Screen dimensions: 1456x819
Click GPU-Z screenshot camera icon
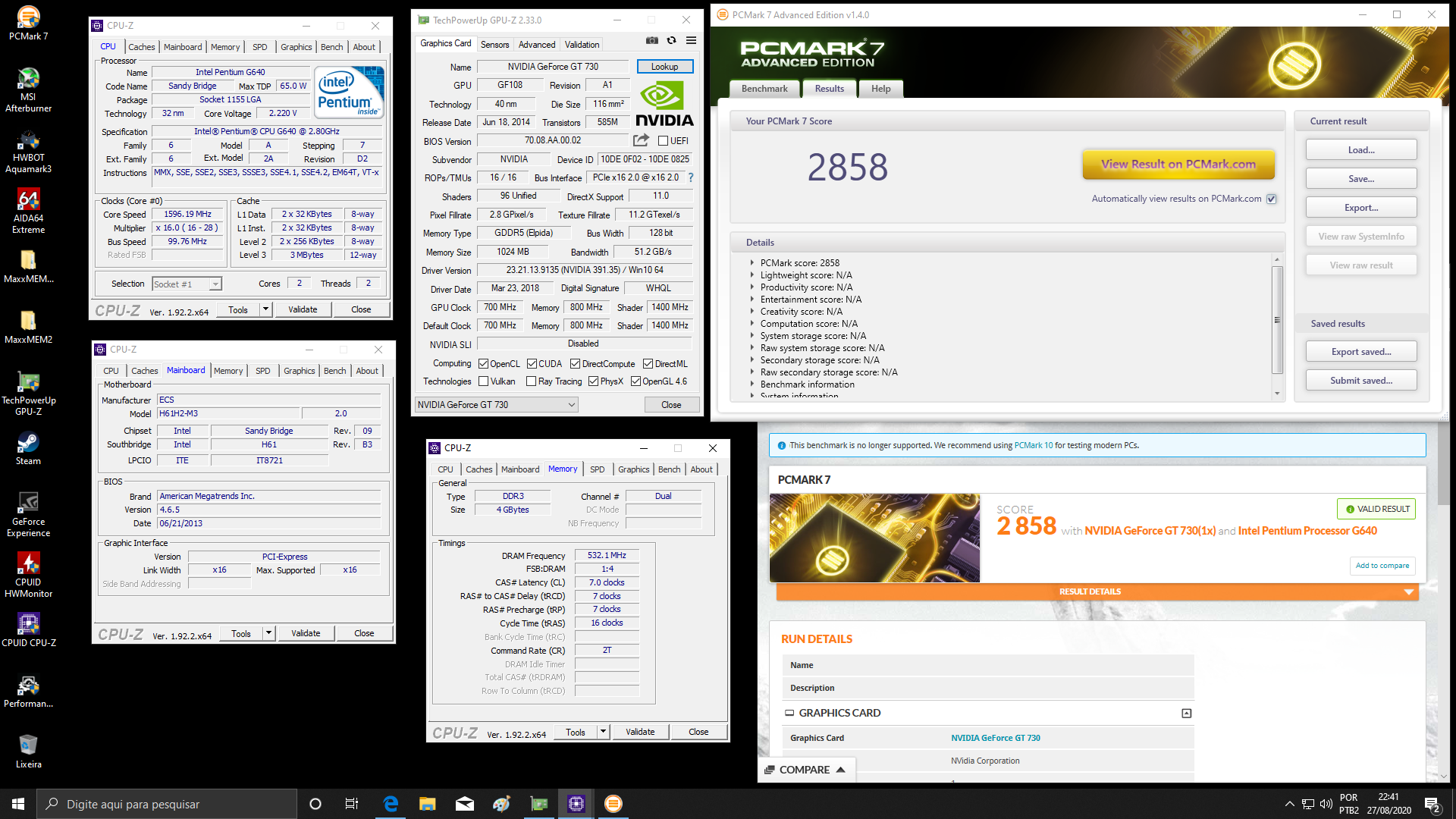point(651,41)
